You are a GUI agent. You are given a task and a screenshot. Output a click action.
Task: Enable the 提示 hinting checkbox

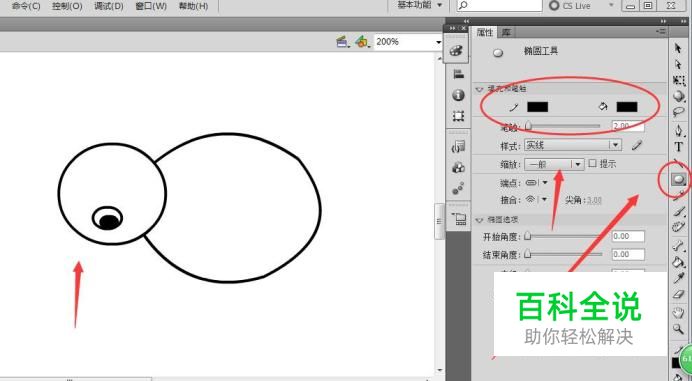[x=592, y=163]
